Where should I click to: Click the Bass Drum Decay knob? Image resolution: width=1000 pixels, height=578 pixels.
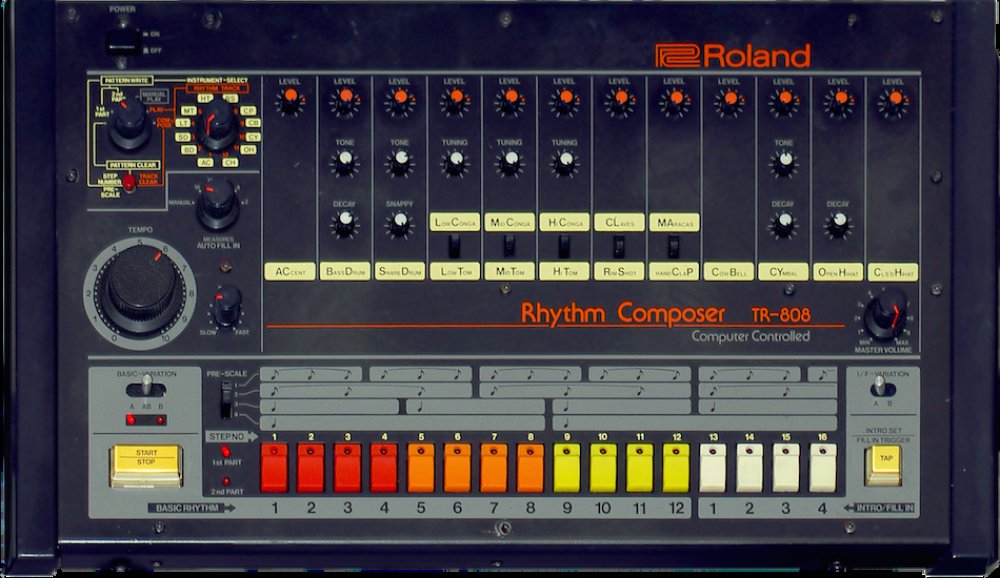345,223
